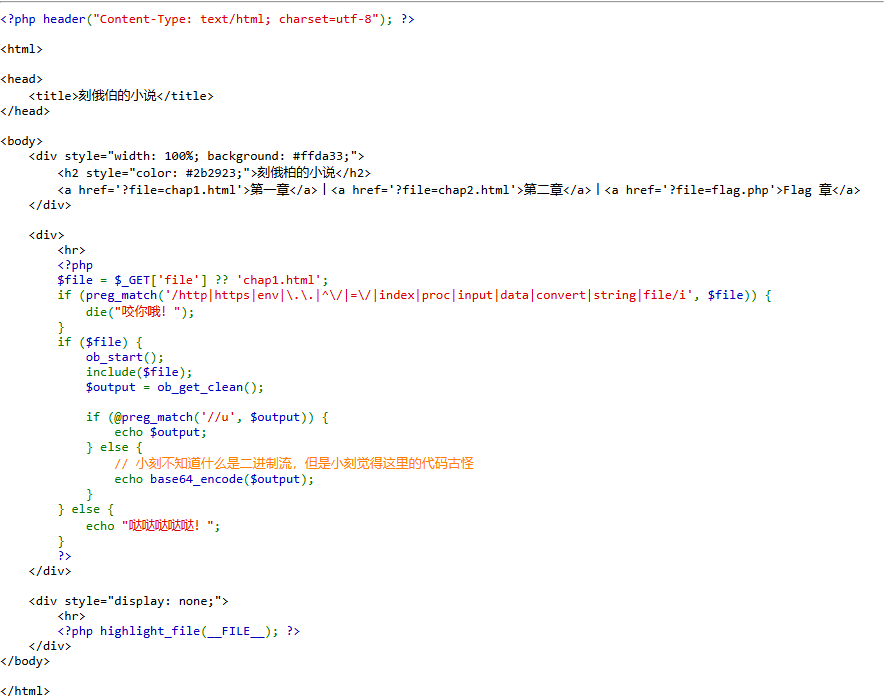Click the closing </html> tag
The width and height of the screenshot is (884, 698).
tap(25, 691)
